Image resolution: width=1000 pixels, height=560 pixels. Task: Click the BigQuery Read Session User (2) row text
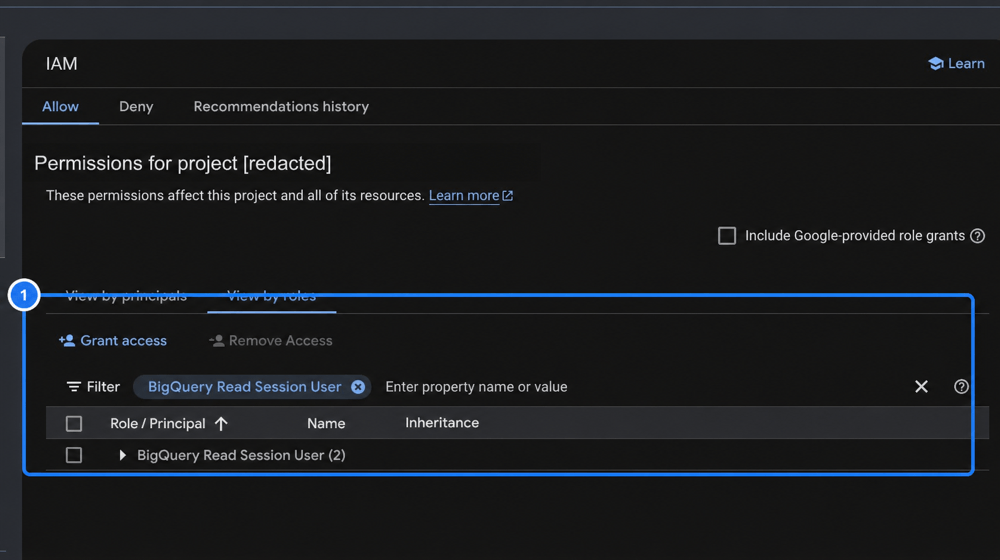241,455
